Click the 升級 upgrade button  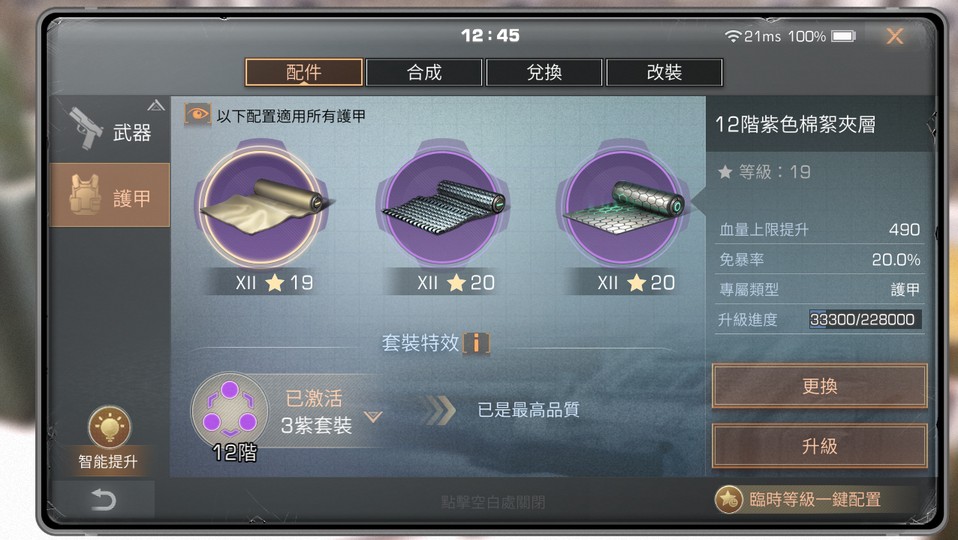pyautogui.click(x=819, y=446)
